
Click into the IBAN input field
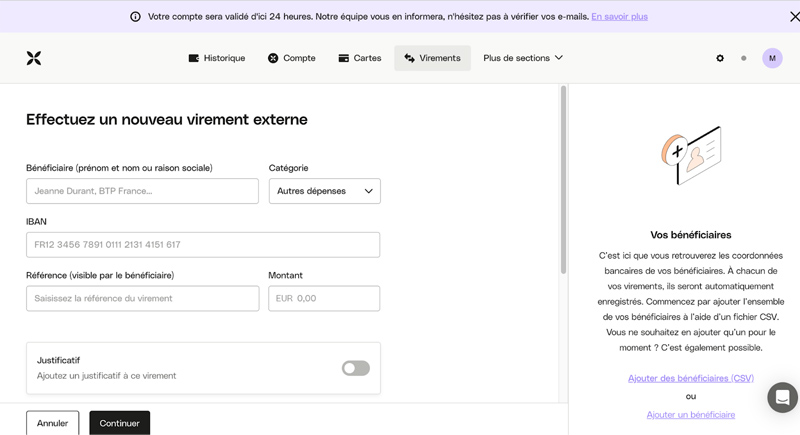click(203, 245)
